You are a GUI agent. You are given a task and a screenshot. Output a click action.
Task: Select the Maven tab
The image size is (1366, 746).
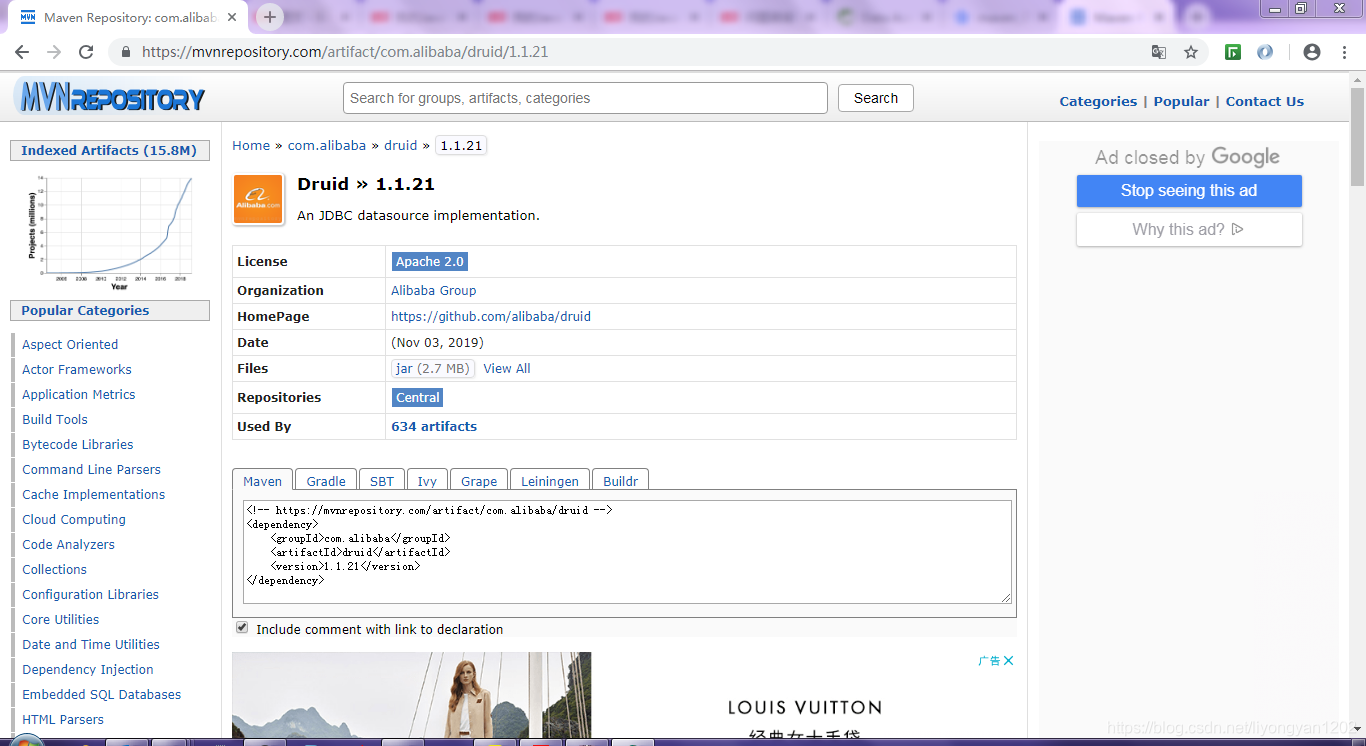click(263, 480)
